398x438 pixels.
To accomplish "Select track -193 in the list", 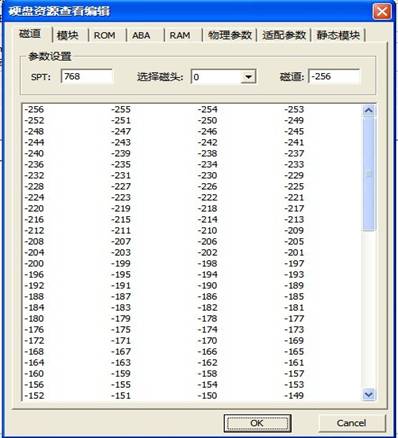I will [x=294, y=274].
